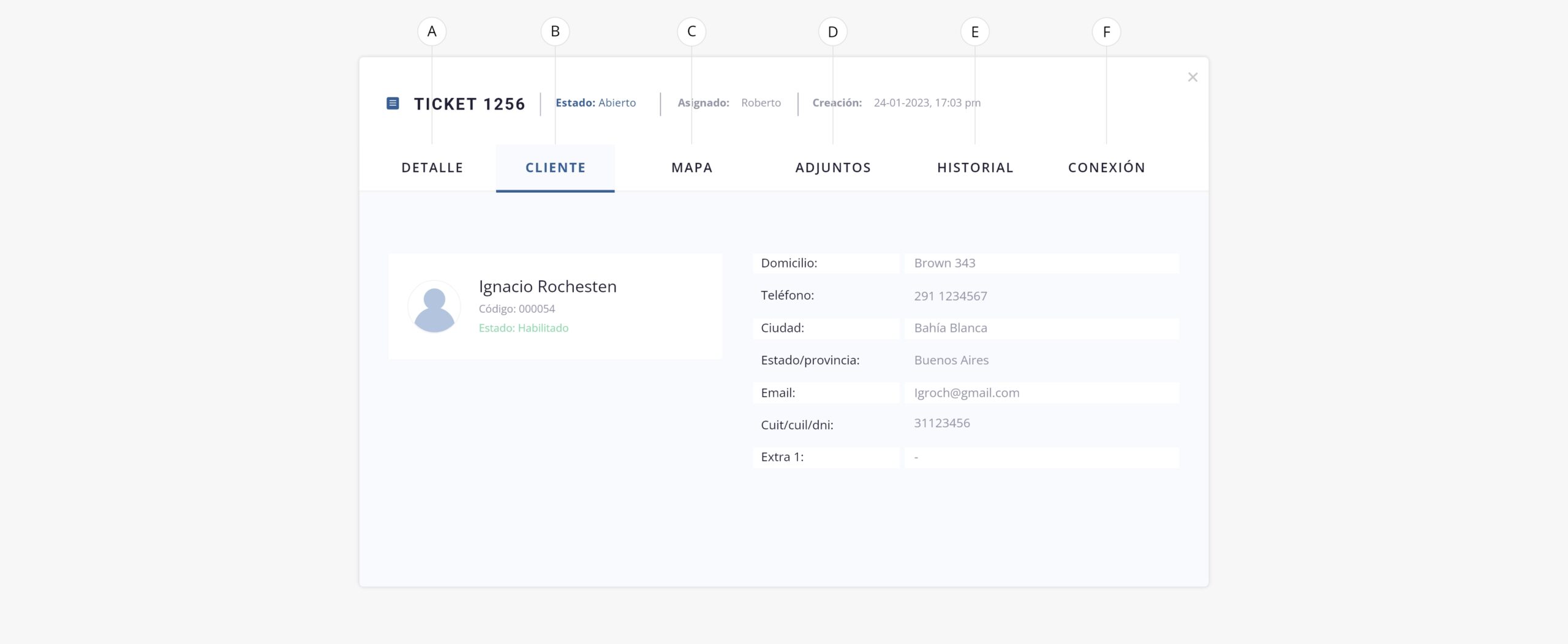1568x644 pixels.
Task: Click the assigned user Roberto
Action: pos(761,103)
